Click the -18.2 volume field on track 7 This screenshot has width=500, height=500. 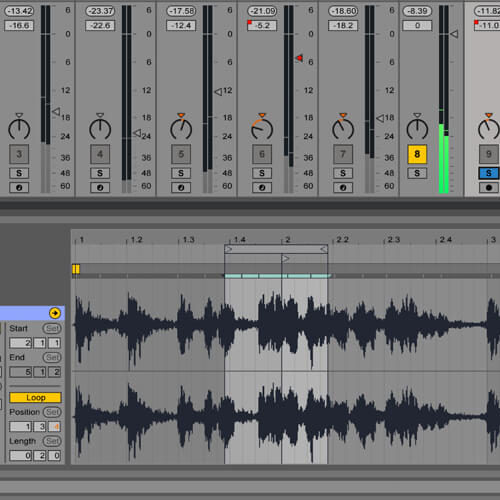coord(343,26)
